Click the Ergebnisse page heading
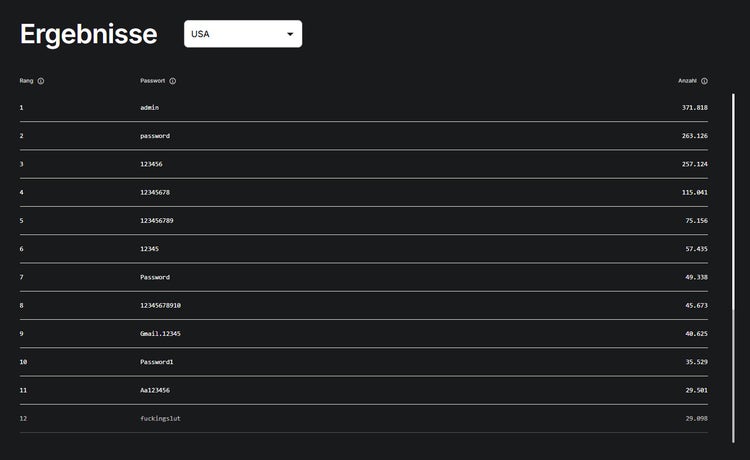The height and width of the screenshot is (460, 750). 89,34
